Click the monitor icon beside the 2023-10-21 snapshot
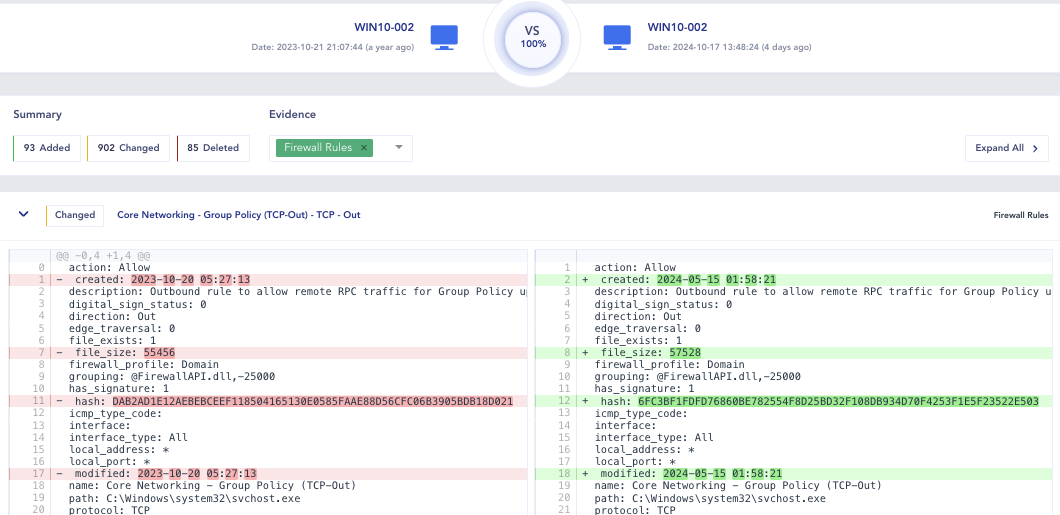The height and width of the screenshot is (515, 1060). [x=444, y=36]
